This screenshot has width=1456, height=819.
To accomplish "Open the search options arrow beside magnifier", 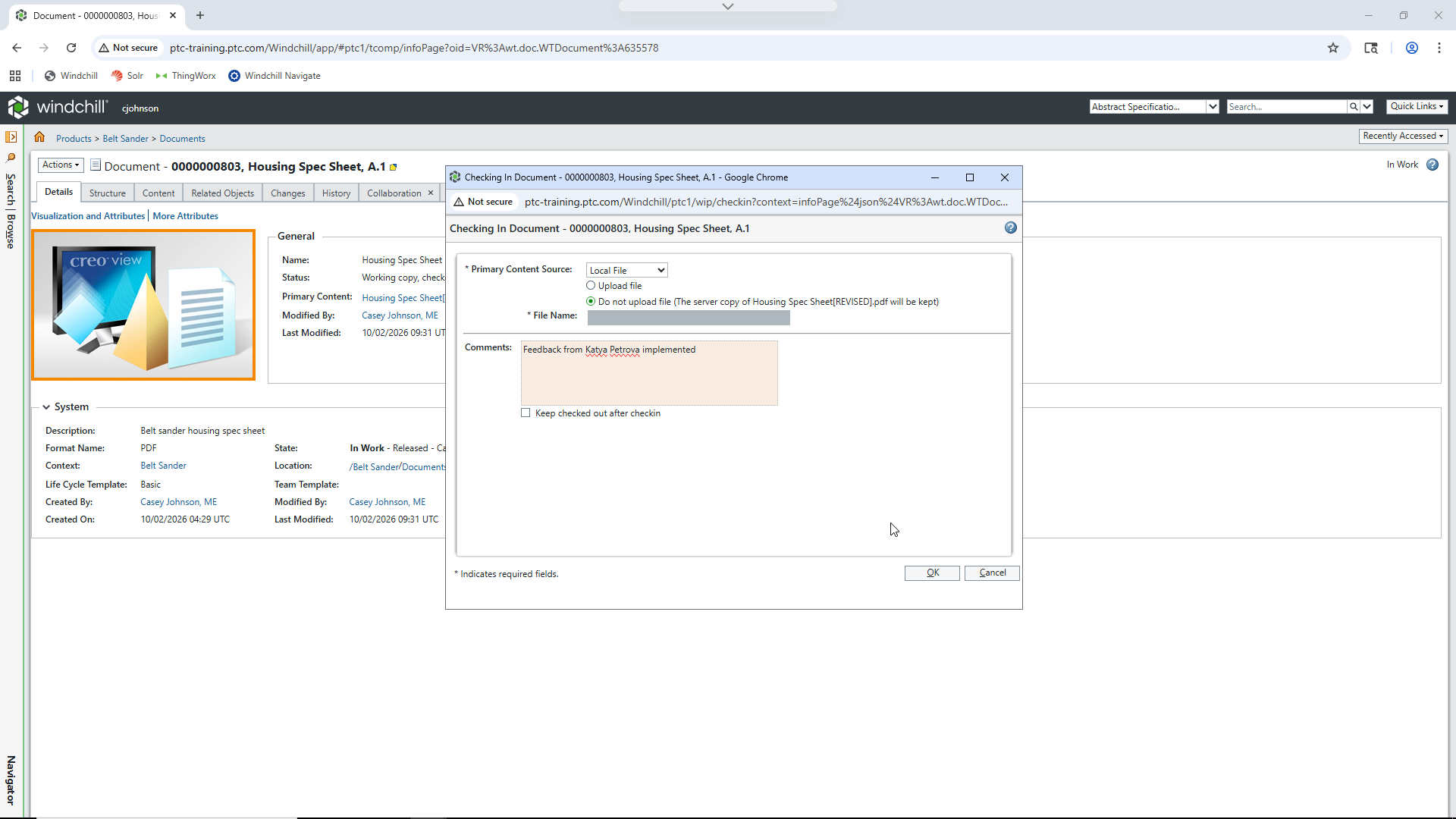I will [1367, 107].
